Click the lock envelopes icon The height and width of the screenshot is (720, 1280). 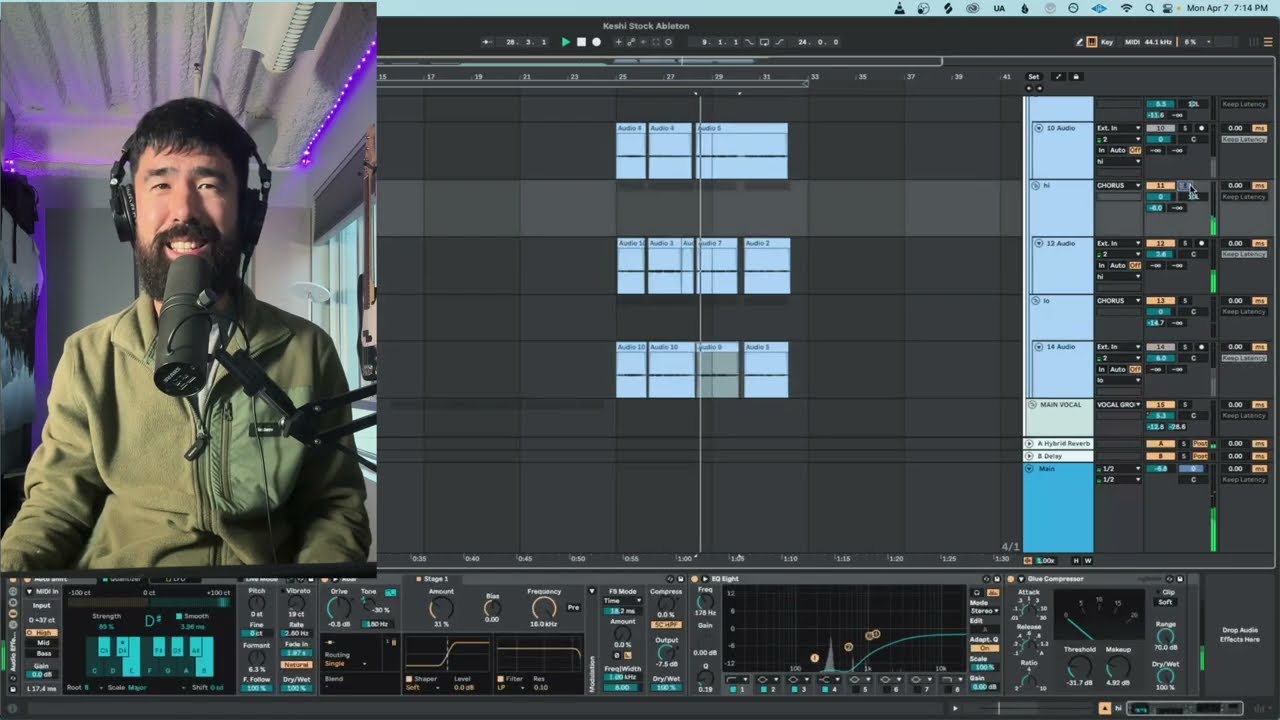point(1076,77)
